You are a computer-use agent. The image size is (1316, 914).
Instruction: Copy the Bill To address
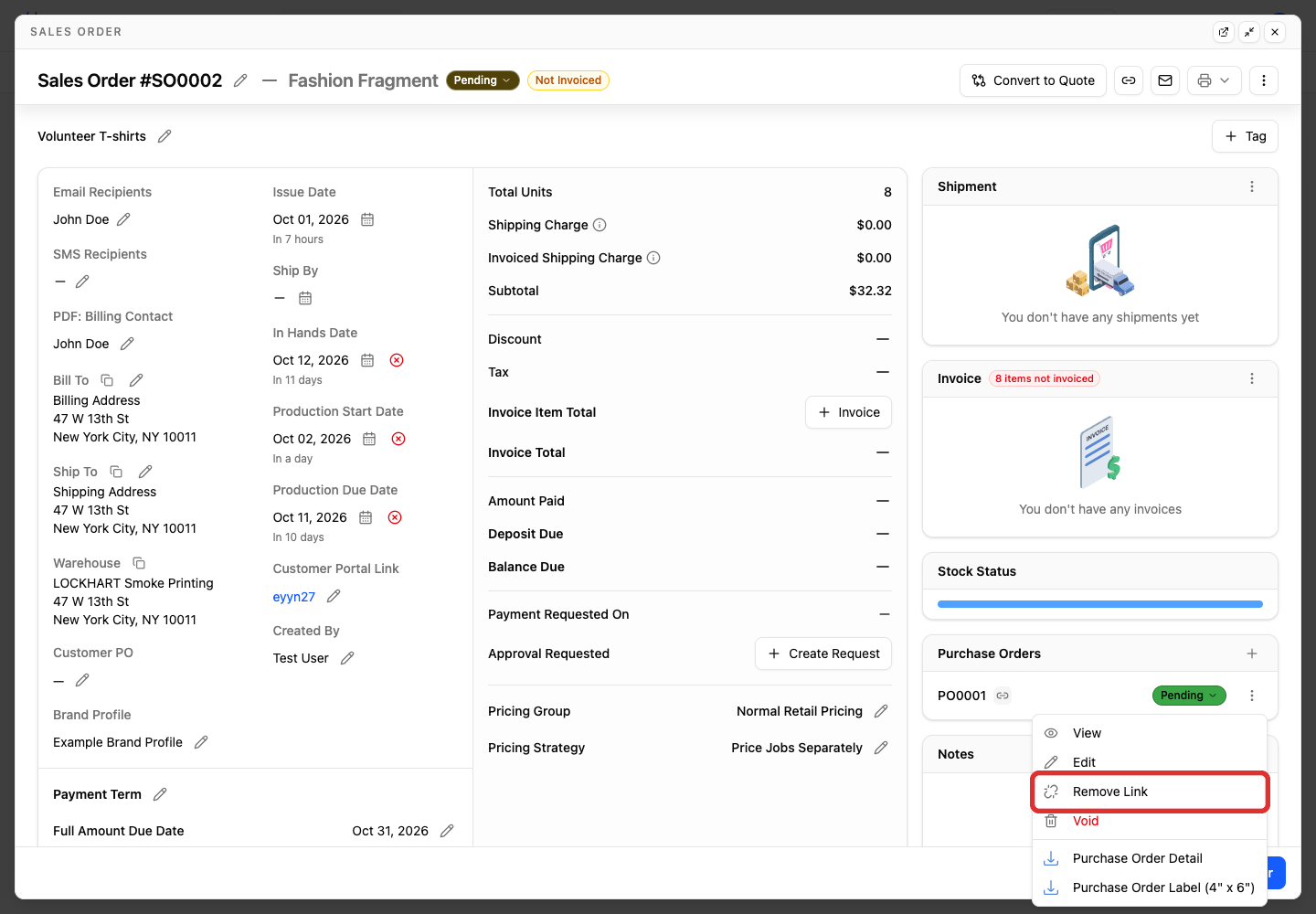click(107, 380)
